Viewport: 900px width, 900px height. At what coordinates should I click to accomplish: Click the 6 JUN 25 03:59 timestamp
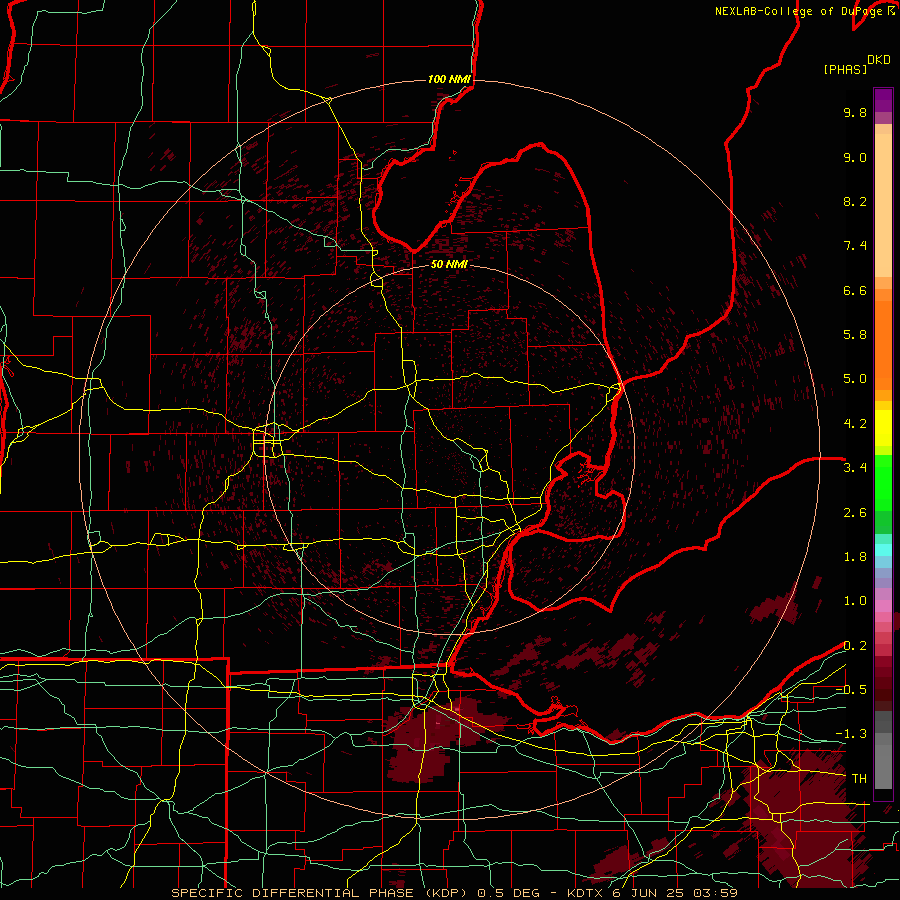click(x=676, y=893)
